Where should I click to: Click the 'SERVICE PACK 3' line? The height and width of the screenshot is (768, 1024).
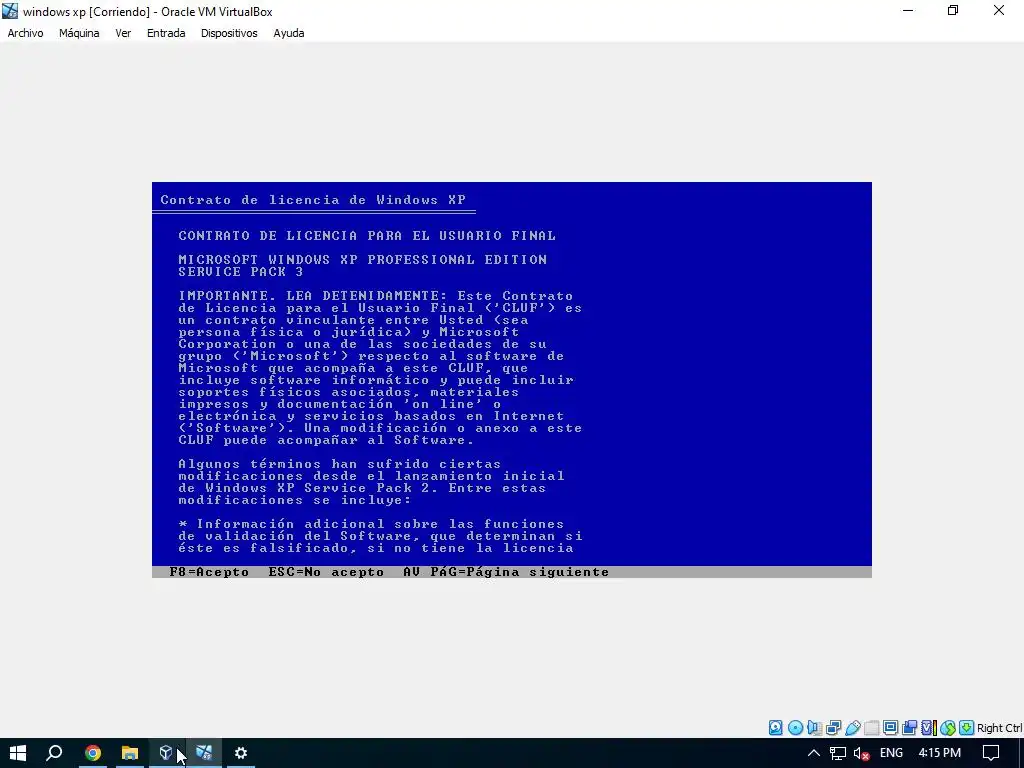click(x=241, y=272)
